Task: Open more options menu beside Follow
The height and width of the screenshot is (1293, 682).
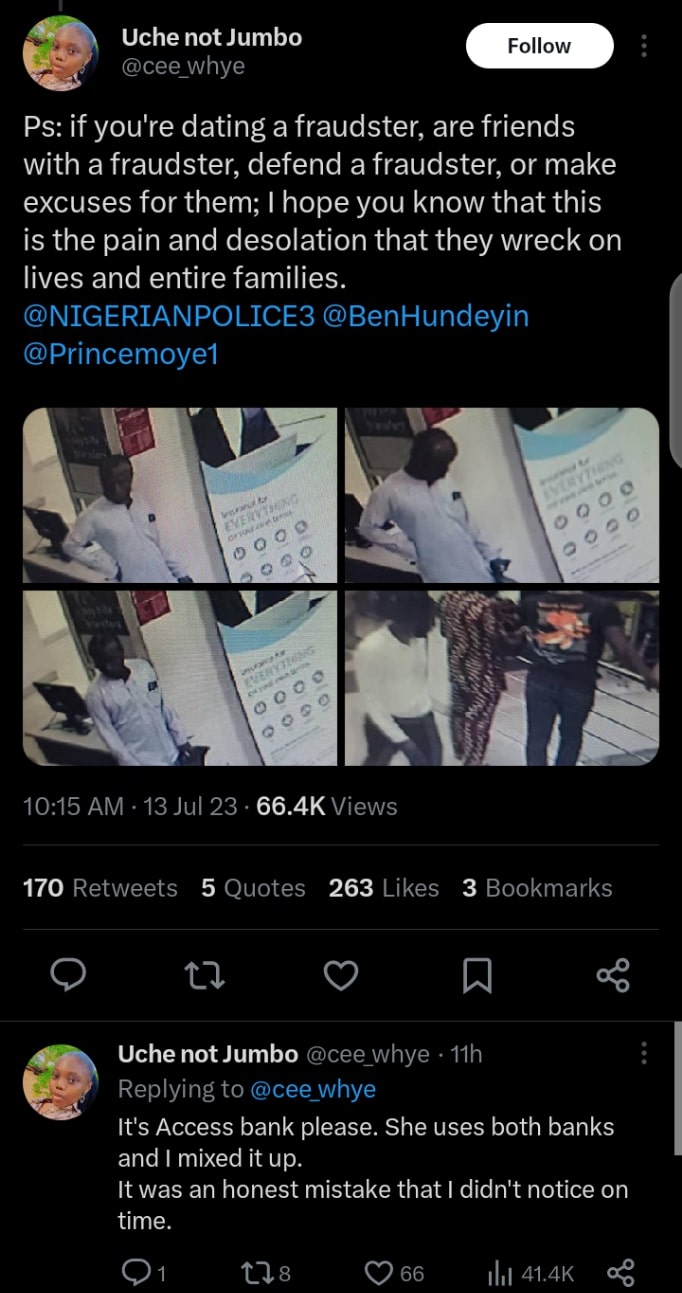Action: pos(644,46)
